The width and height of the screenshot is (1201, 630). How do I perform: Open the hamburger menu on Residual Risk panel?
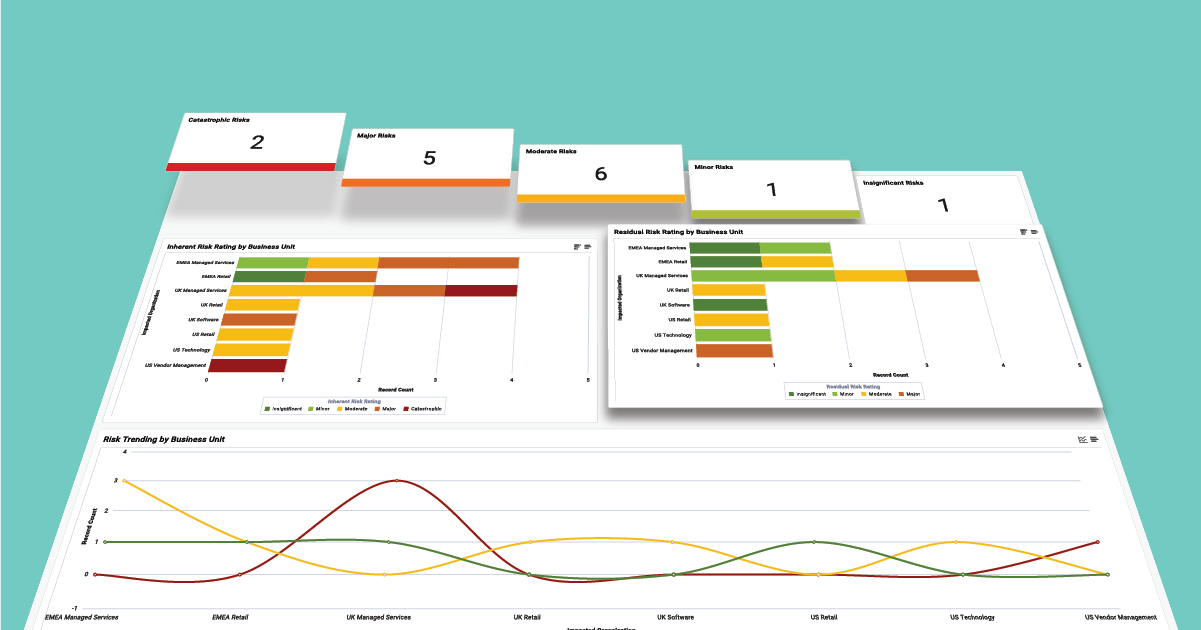(x=1032, y=232)
